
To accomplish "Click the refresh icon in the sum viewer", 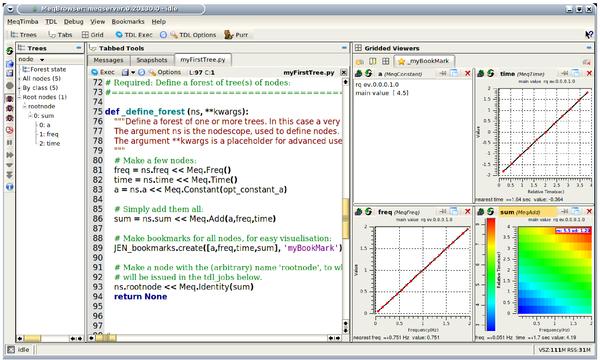I will [491, 211].
